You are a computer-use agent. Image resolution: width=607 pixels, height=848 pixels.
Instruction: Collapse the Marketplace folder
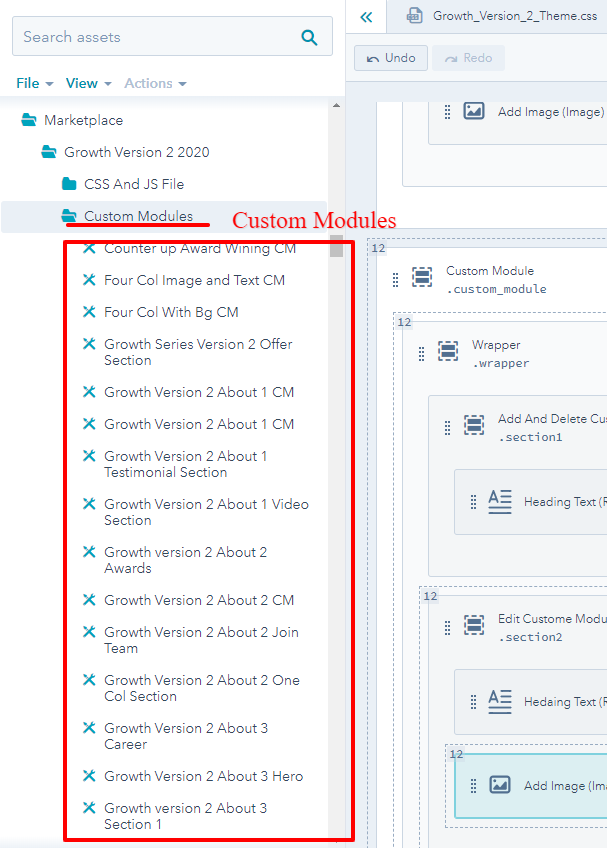click(29, 120)
